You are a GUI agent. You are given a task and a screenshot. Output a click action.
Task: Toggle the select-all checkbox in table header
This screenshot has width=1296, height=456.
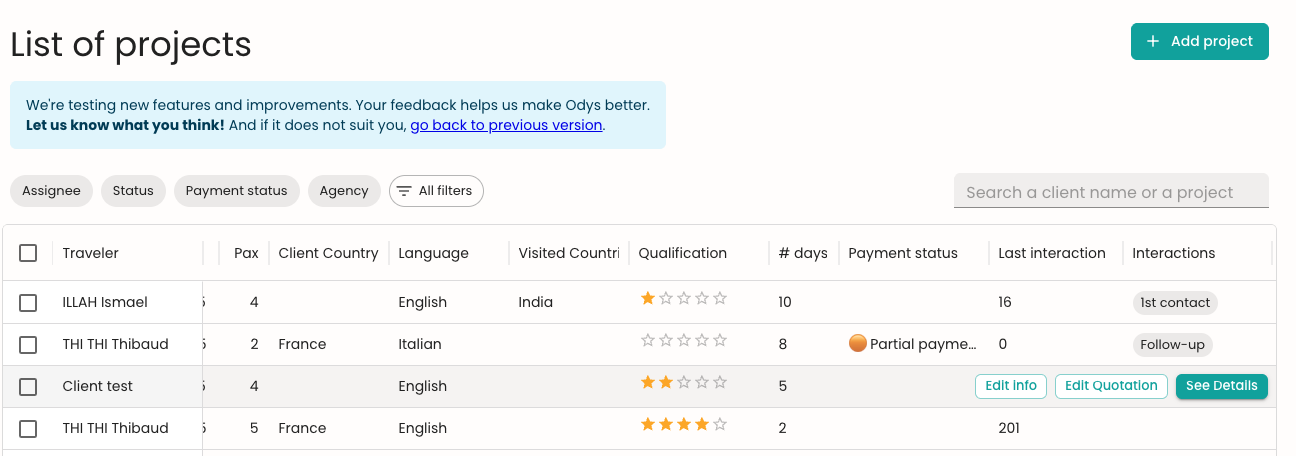click(28, 253)
